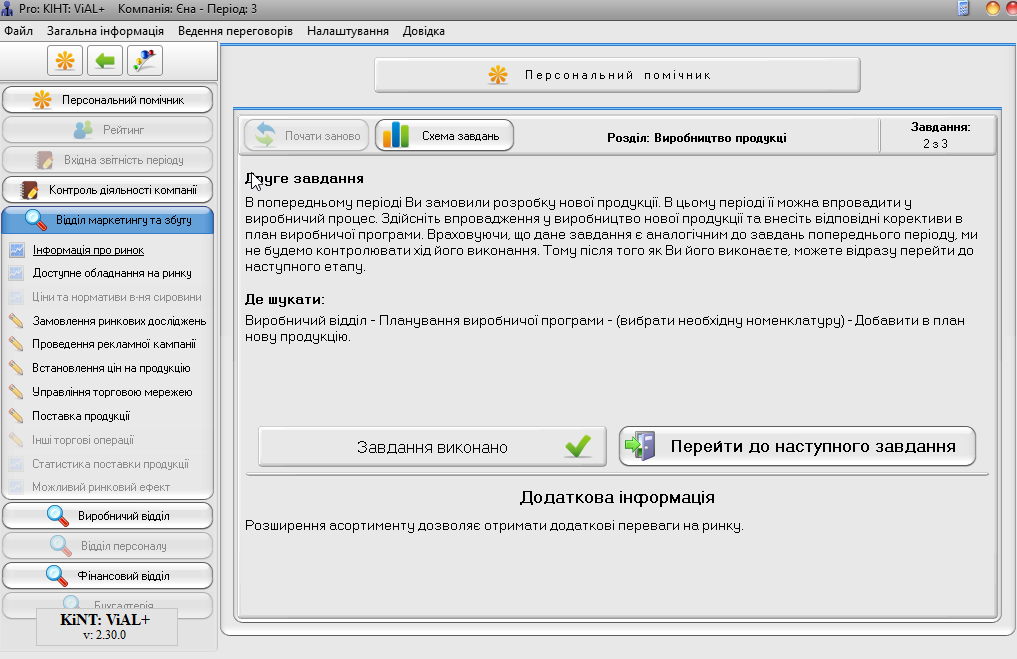The width and height of the screenshot is (1017, 659).
Task: Click the exit door arrow icon
Action: (640, 446)
